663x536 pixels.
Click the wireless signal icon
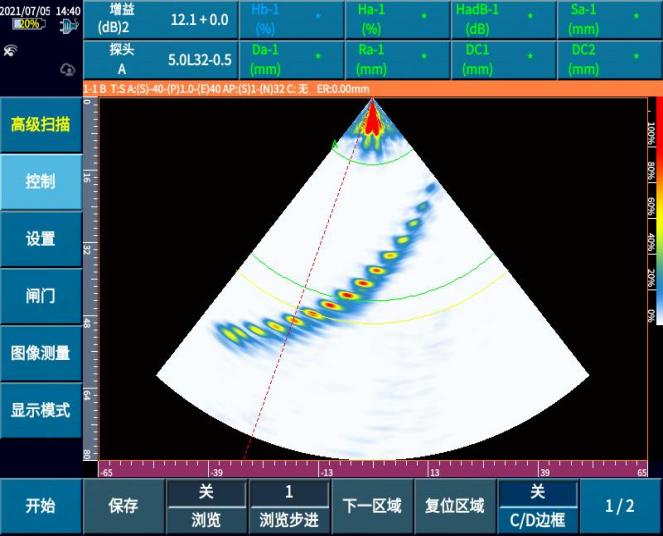(x=11, y=49)
